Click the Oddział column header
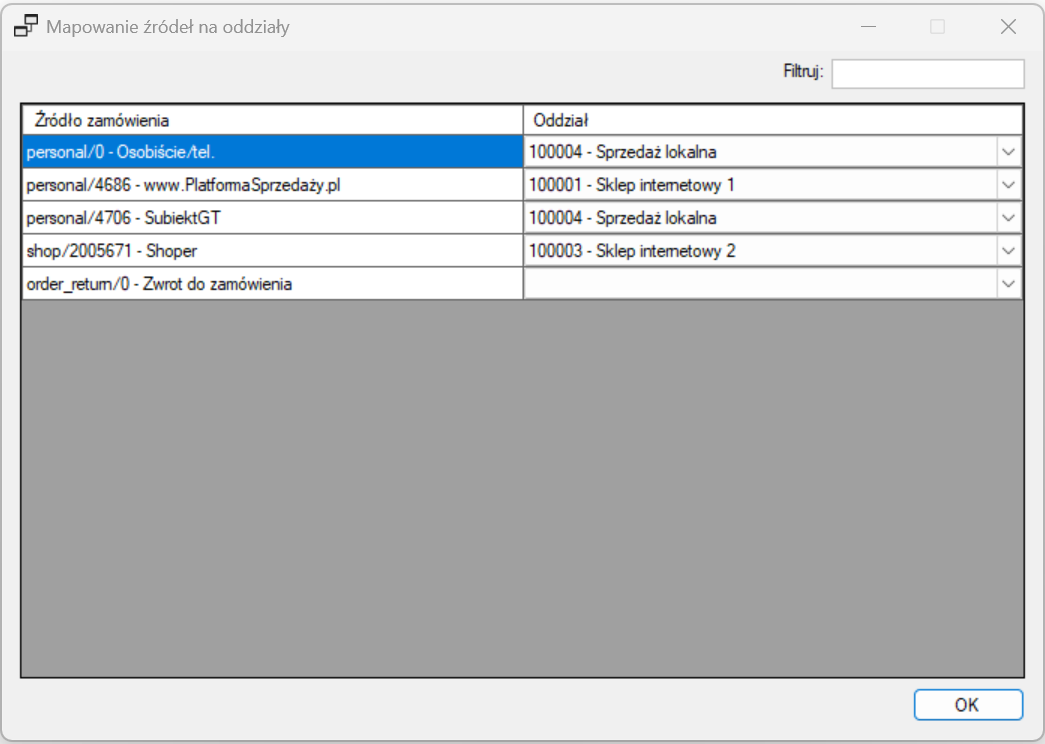This screenshot has width=1045, height=744. pos(772,120)
